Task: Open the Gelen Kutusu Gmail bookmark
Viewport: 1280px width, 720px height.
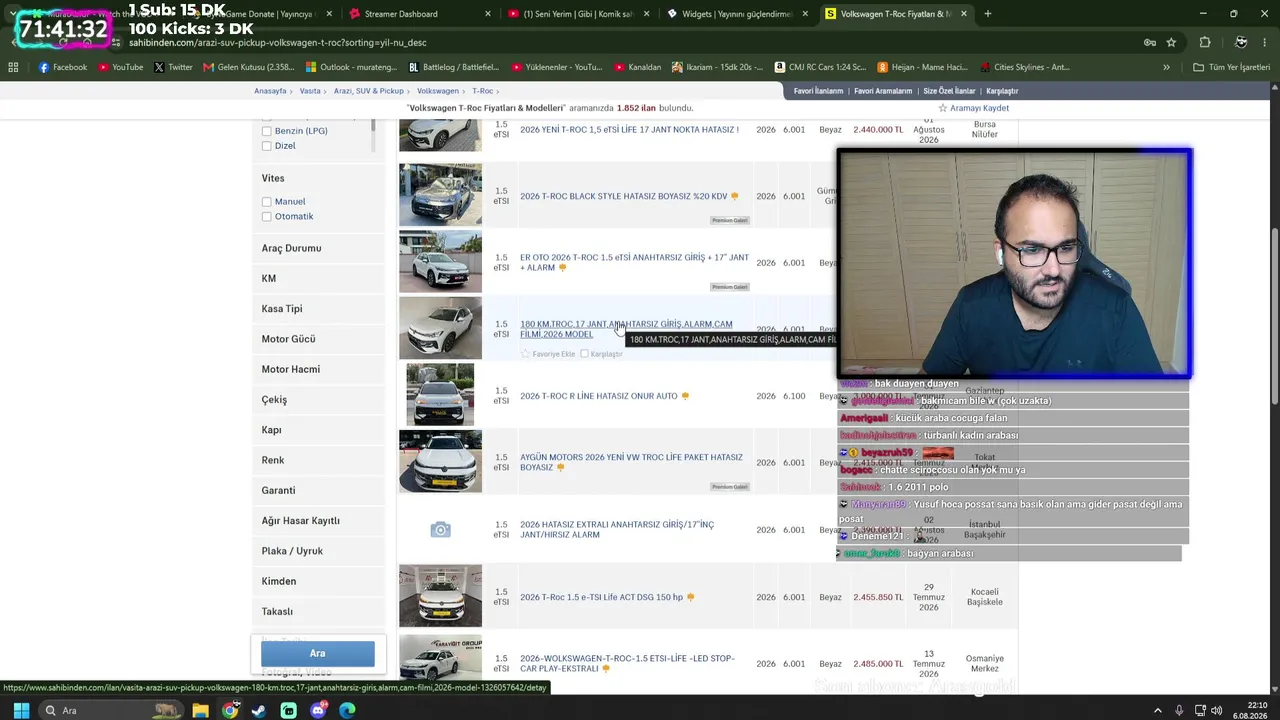Action: pos(249,67)
